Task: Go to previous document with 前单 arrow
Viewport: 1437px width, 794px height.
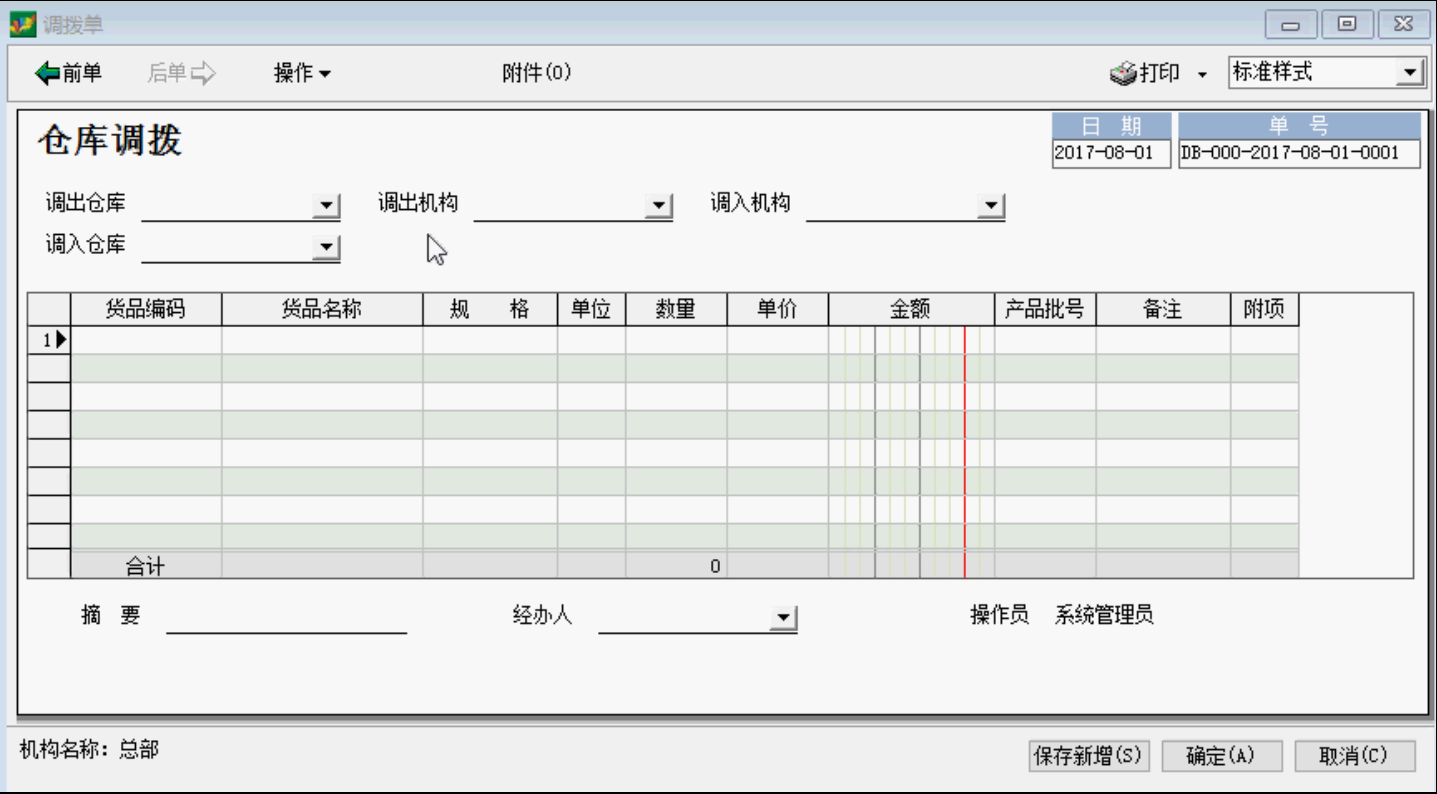Action: 68,73
